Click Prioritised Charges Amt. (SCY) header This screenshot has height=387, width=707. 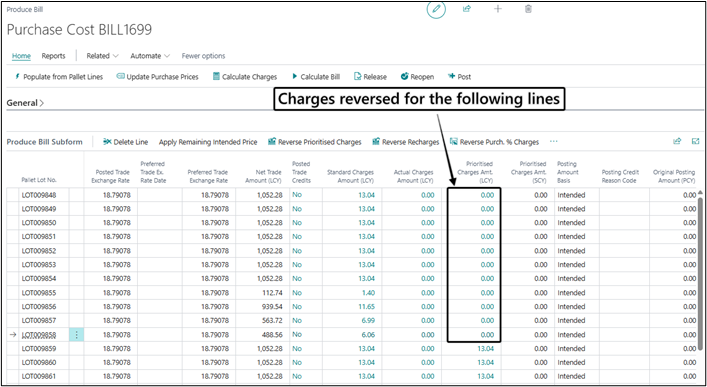pyautogui.click(x=528, y=172)
